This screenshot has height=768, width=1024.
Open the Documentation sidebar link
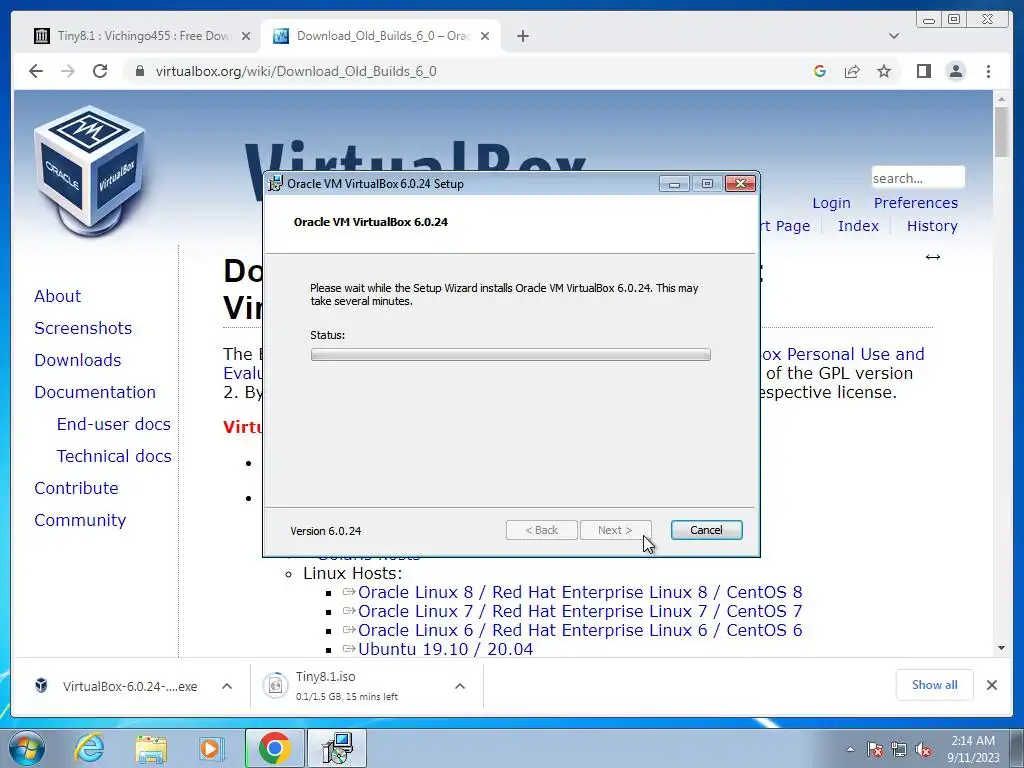(x=95, y=392)
